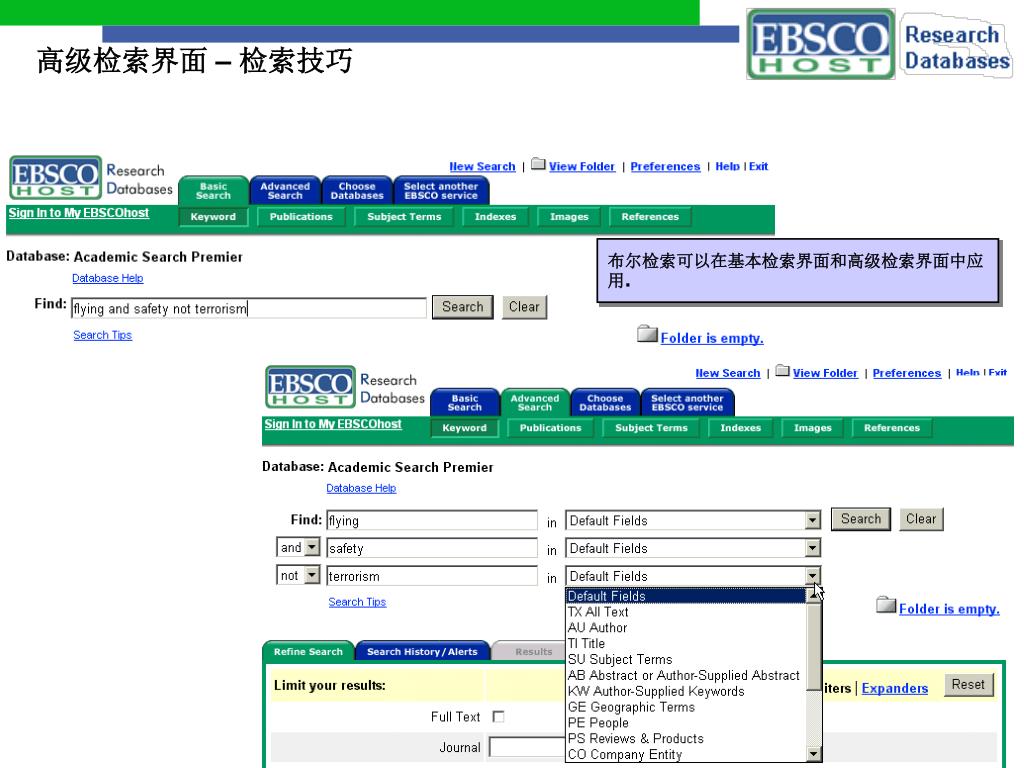Open Advanced Search tab in lower screenshot
Viewport: 1024px width, 768px height.
click(x=535, y=402)
